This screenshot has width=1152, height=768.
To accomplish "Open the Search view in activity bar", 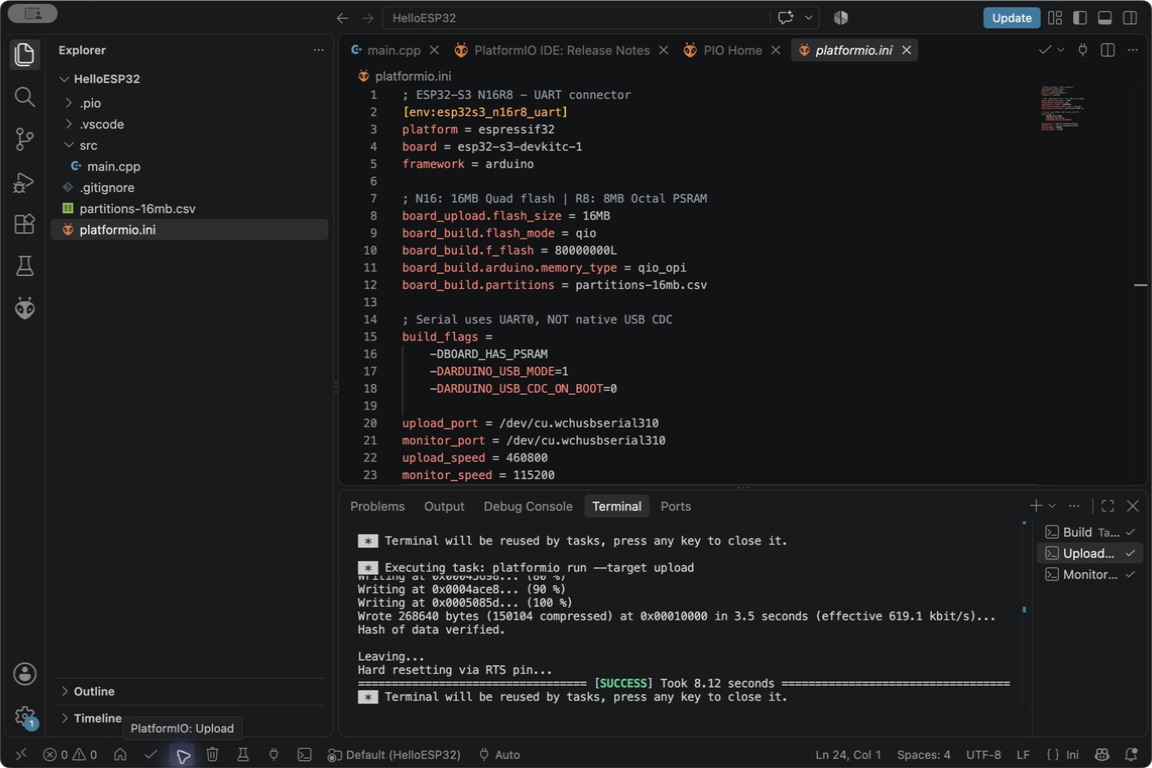I will (24, 97).
